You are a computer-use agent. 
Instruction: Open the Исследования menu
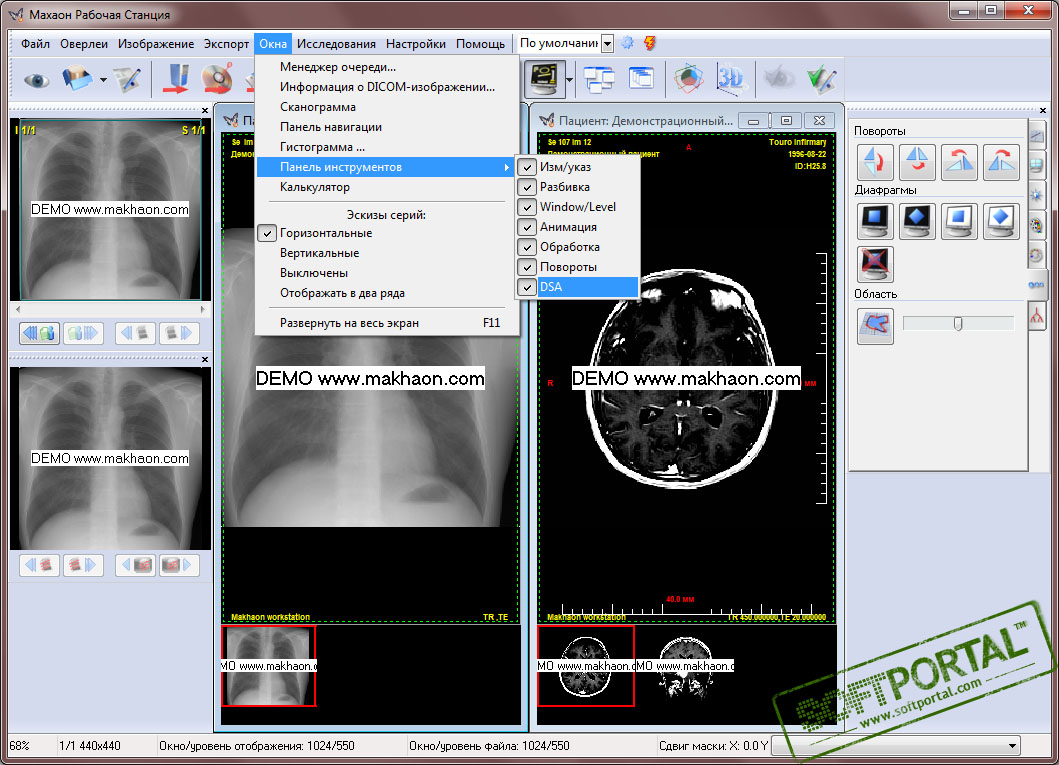click(336, 44)
